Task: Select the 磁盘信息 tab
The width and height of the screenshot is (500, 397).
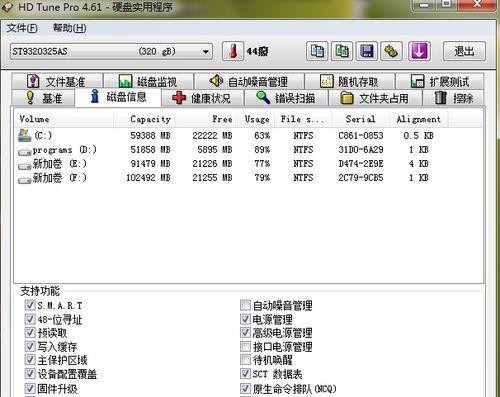Action: (118, 97)
